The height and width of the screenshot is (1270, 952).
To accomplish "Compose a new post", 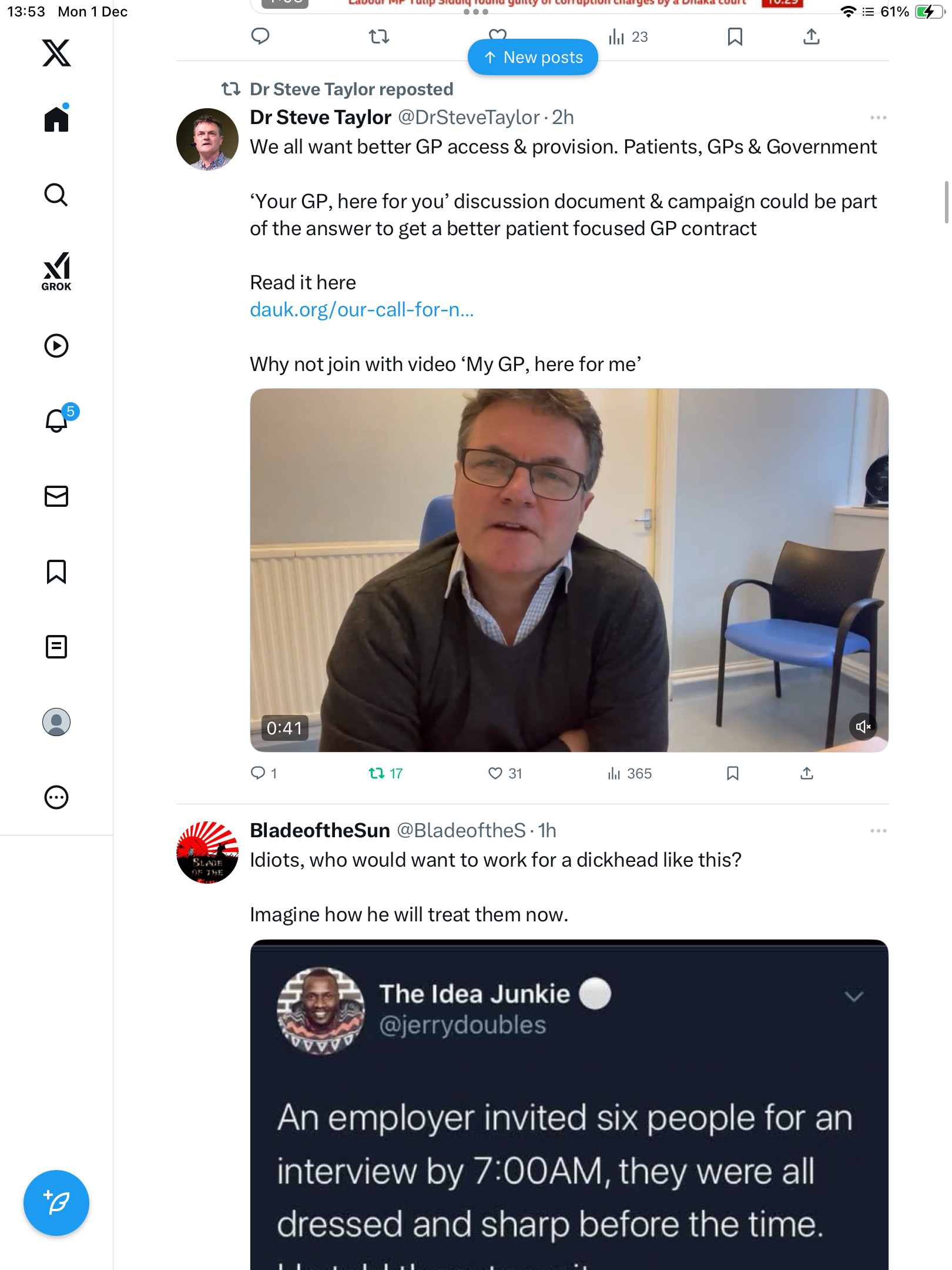I will point(56,1203).
